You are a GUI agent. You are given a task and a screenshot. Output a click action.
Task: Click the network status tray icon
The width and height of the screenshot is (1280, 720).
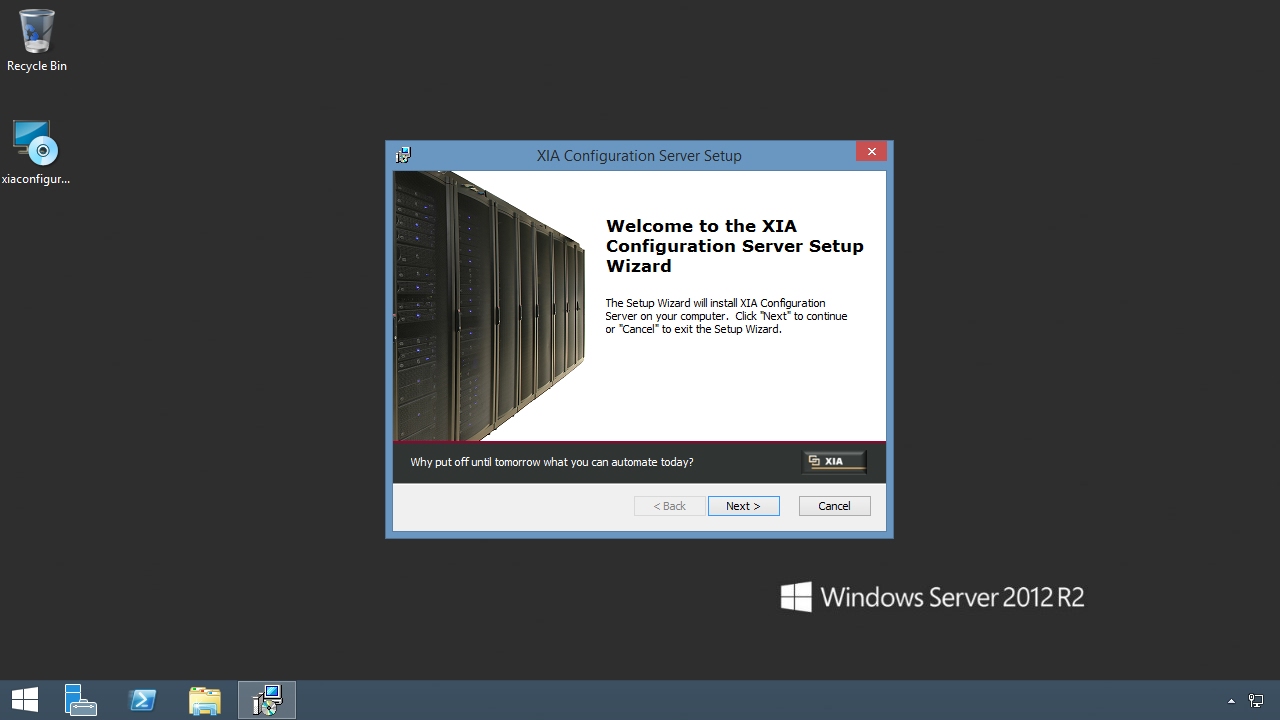(1256, 701)
